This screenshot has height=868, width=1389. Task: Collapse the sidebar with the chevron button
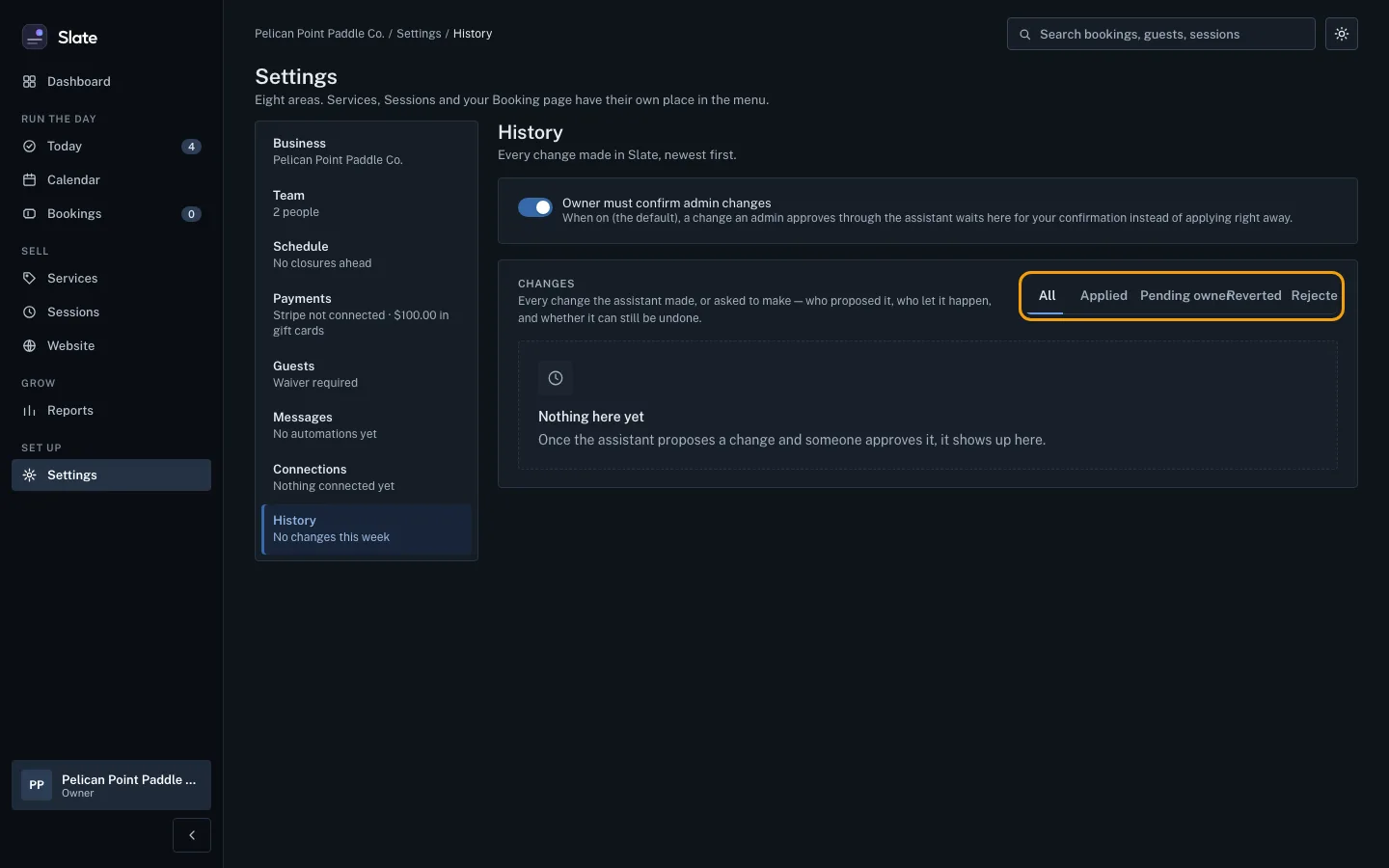pos(192,835)
